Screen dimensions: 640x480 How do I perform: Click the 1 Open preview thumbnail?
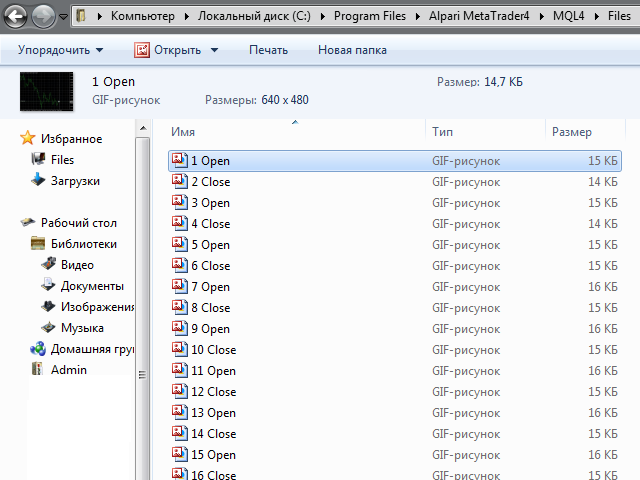pyautogui.click(x=47, y=91)
